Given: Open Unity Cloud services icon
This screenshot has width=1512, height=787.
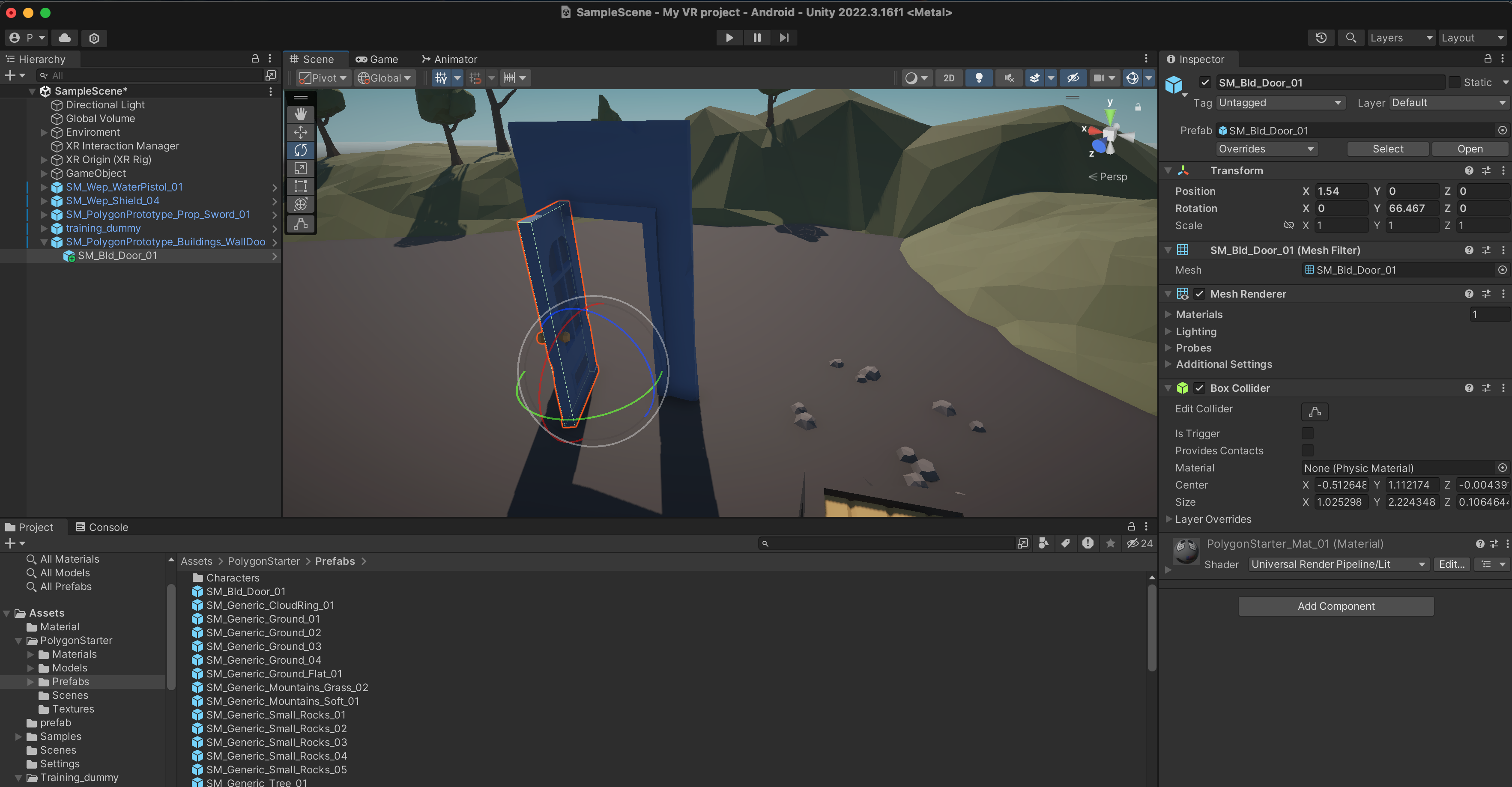Looking at the screenshot, I should tap(65, 38).
